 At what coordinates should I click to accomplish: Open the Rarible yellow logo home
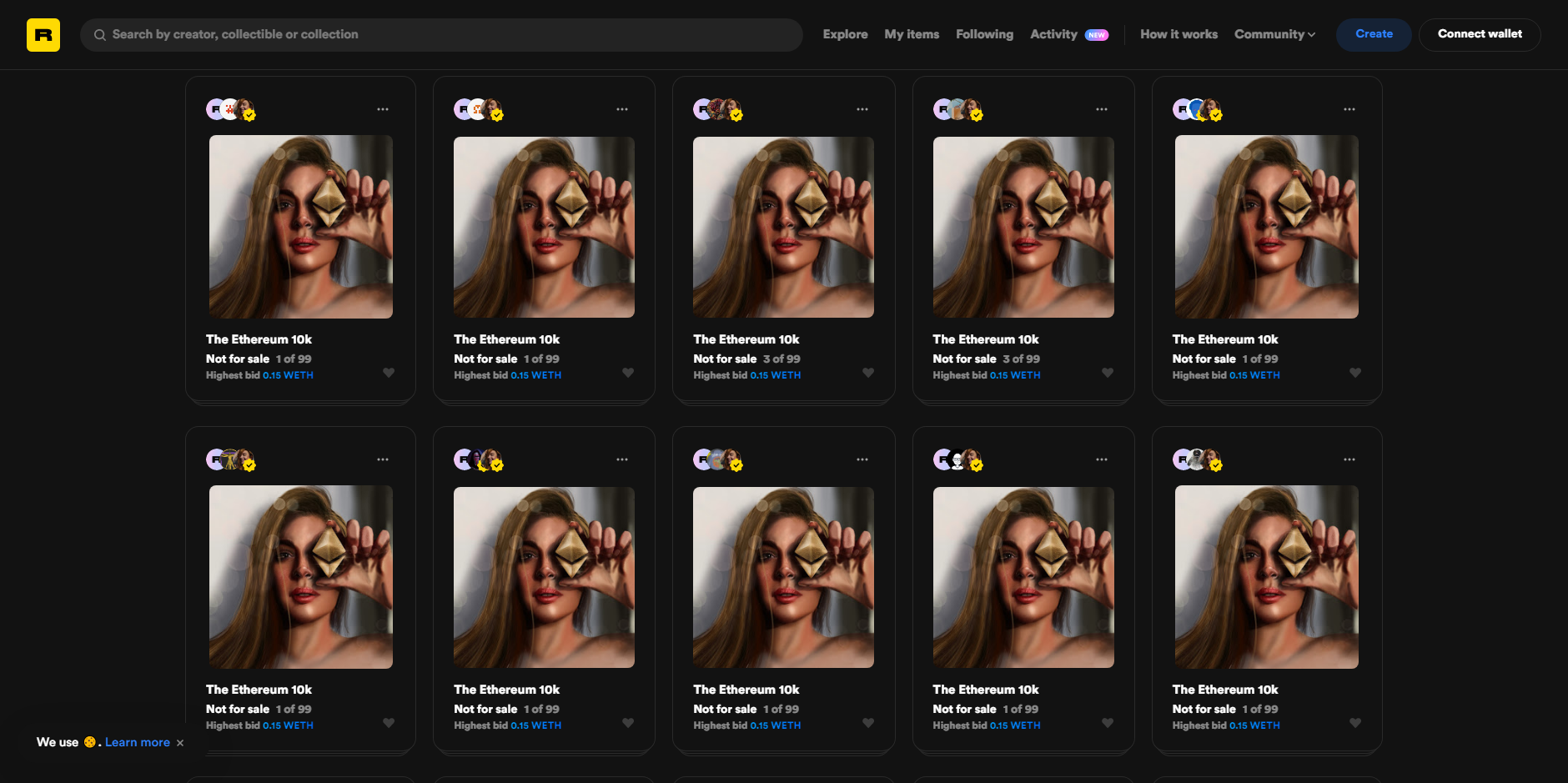coord(43,35)
